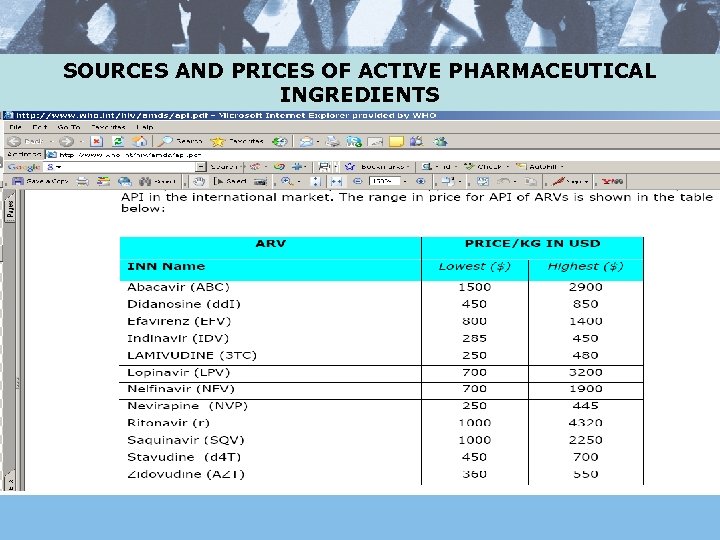
Task: Click Fit Width arrows icon
Action: [337, 181]
